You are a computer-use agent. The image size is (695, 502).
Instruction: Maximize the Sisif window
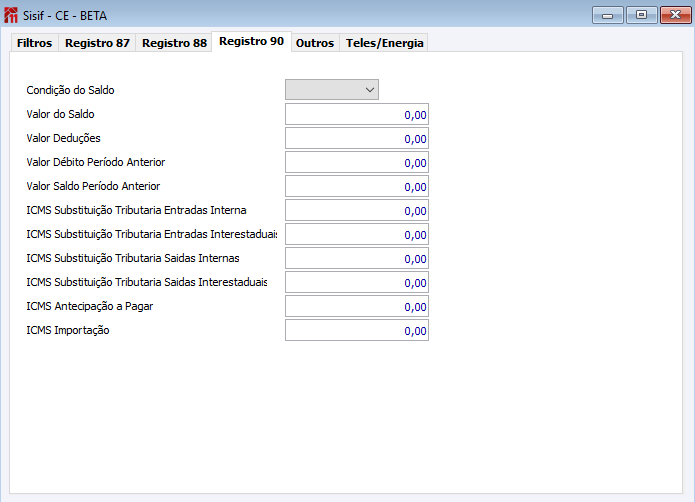pos(641,15)
